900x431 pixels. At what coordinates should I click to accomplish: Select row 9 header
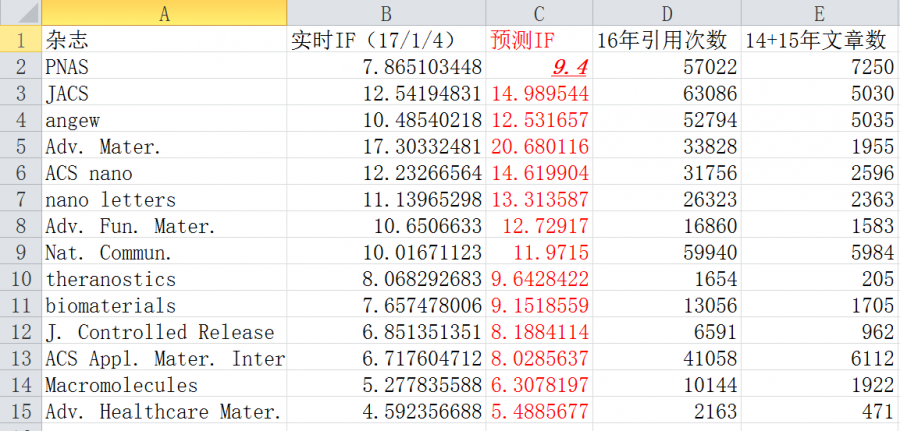point(21,252)
